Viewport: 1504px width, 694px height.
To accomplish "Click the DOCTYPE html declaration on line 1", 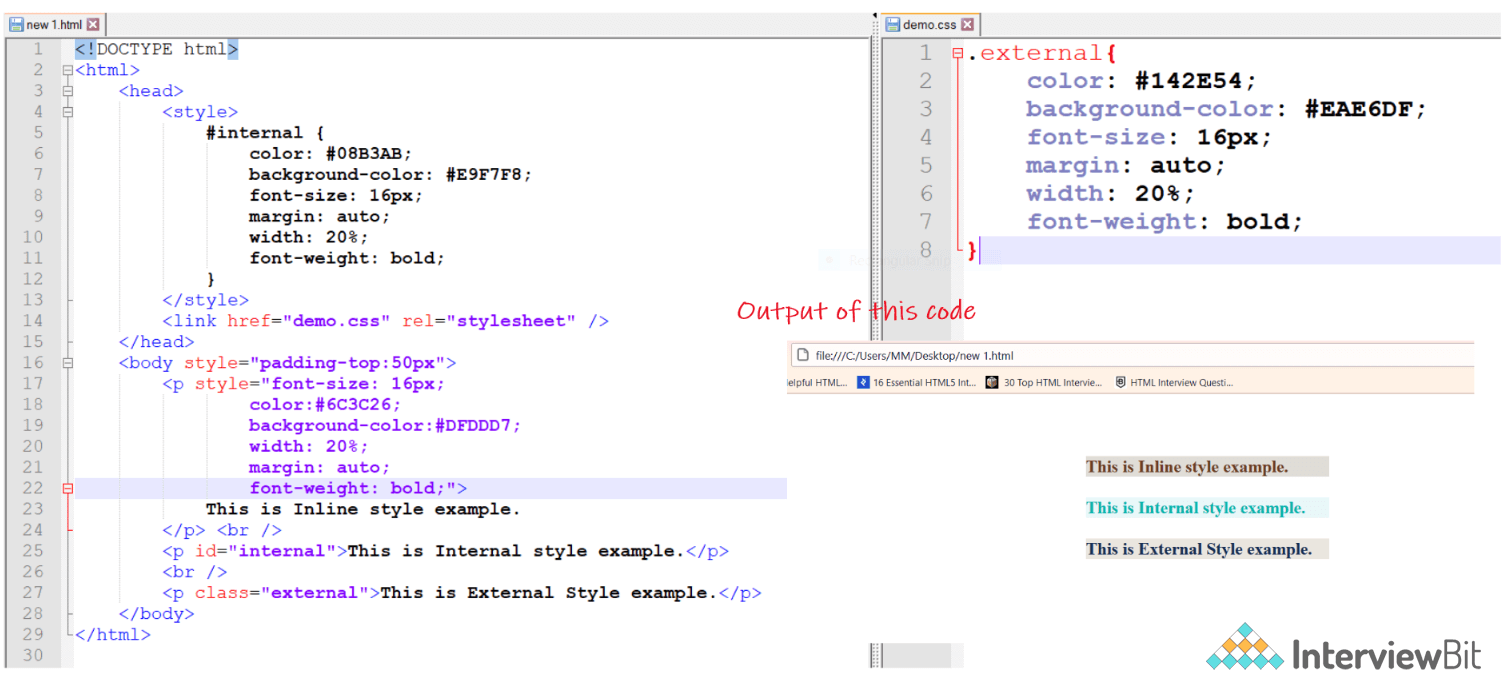I will [x=157, y=49].
